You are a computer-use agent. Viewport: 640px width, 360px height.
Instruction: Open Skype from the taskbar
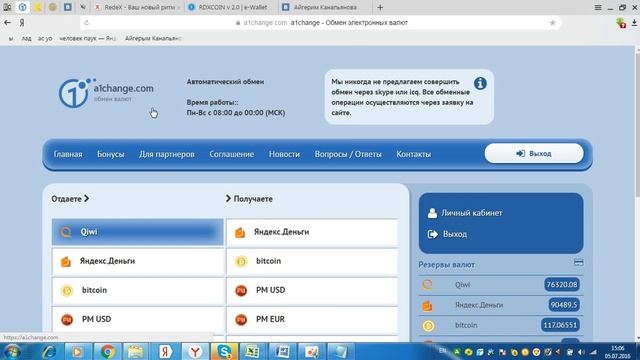click(224, 351)
